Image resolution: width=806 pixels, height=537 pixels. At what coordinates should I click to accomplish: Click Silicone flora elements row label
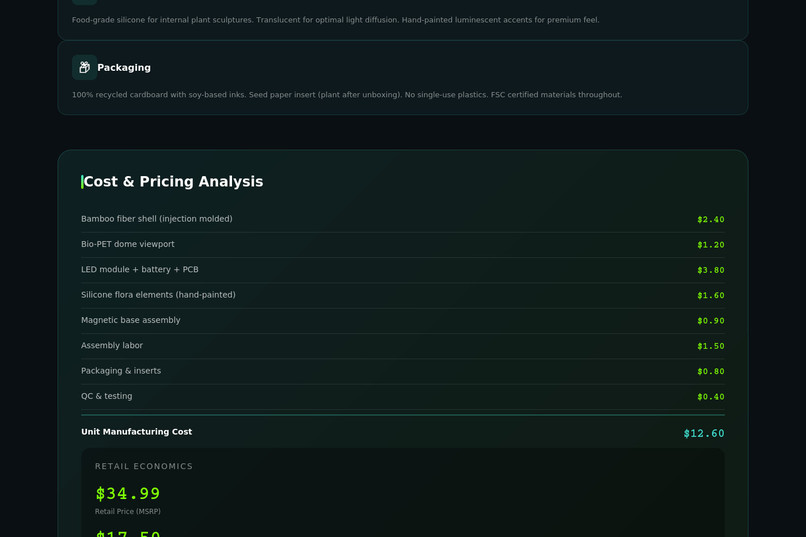(158, 295)
